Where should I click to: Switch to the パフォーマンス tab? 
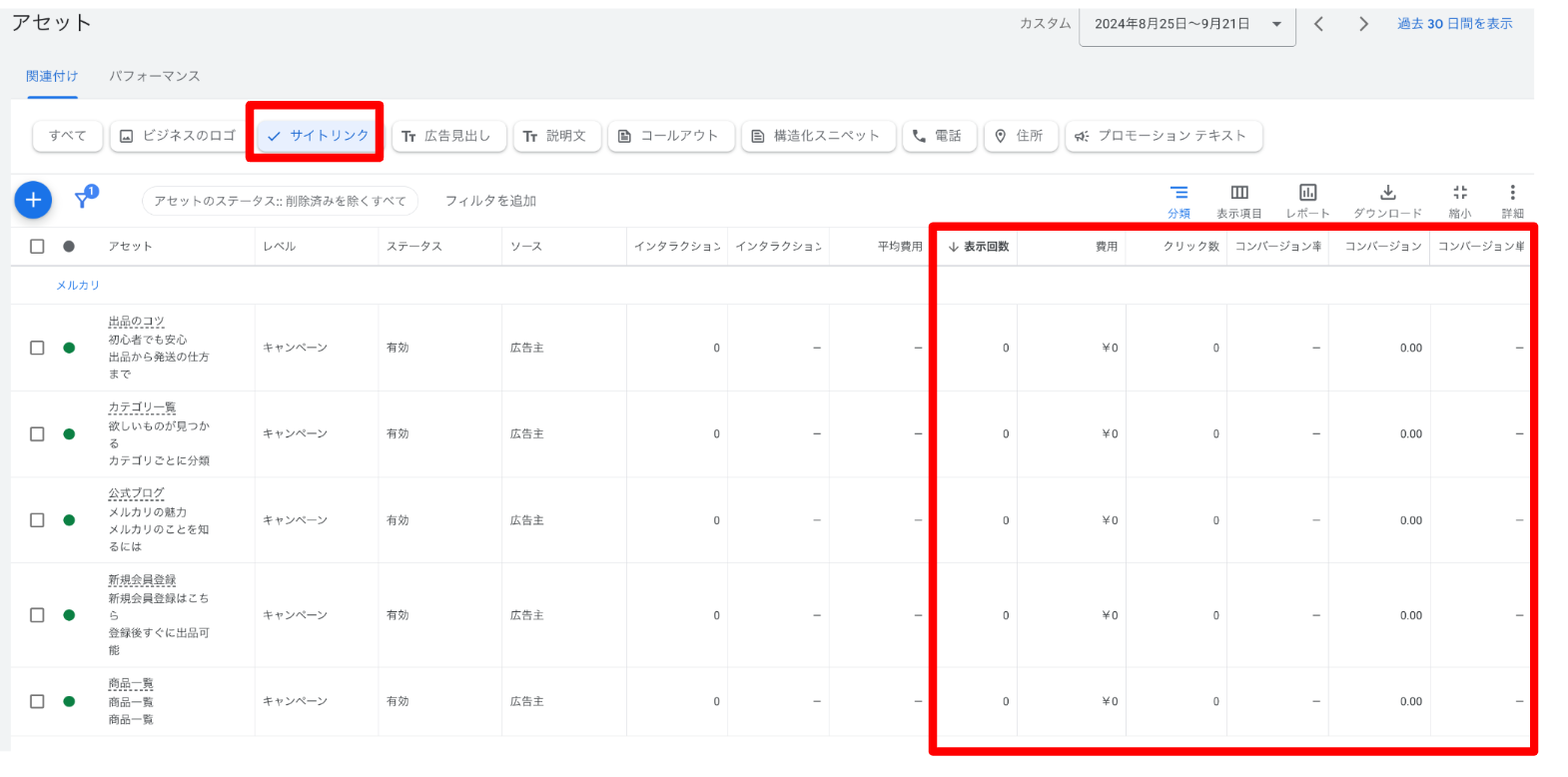pyautogui.click(x=155, y=76)
